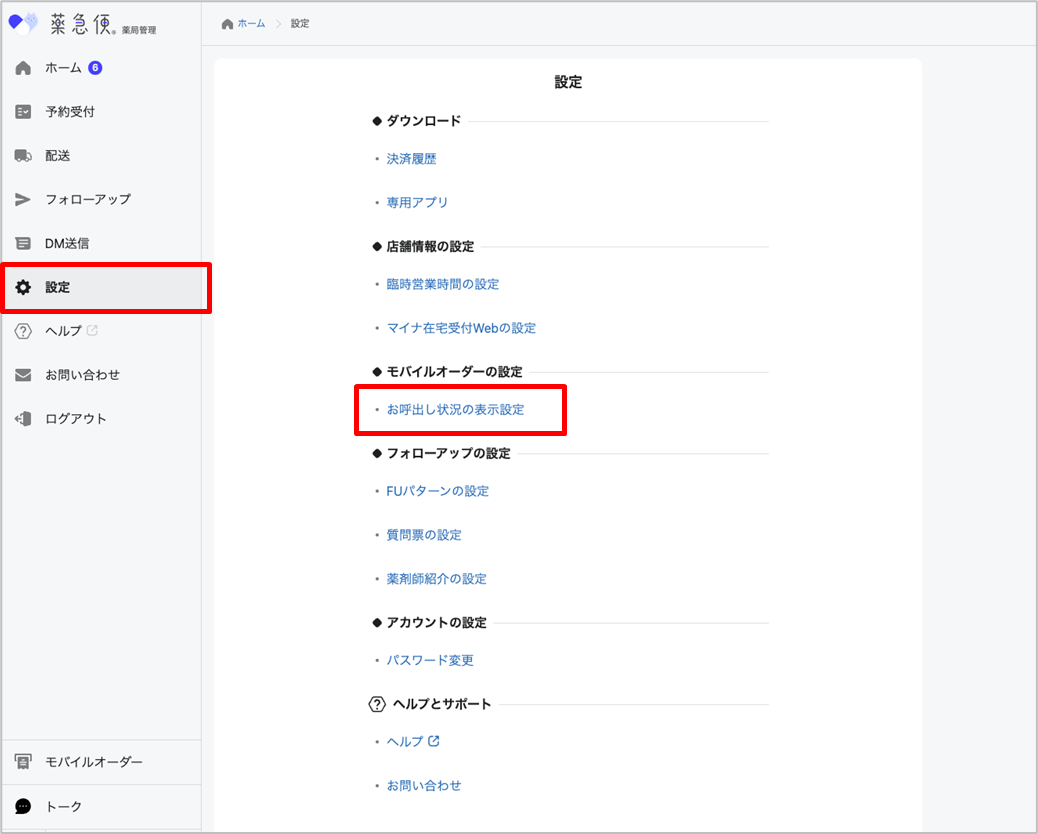Viewport: 1038px width, 834px height.
Task: Click the ログアウト exit icon
Action: [23, 419]
